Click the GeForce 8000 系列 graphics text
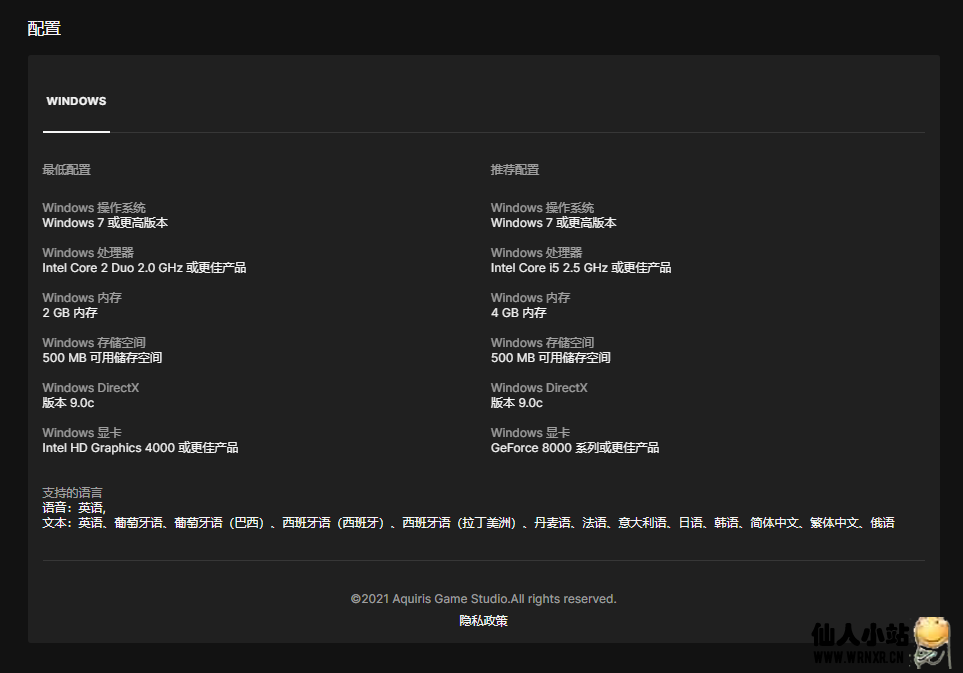 click(574, 448)
